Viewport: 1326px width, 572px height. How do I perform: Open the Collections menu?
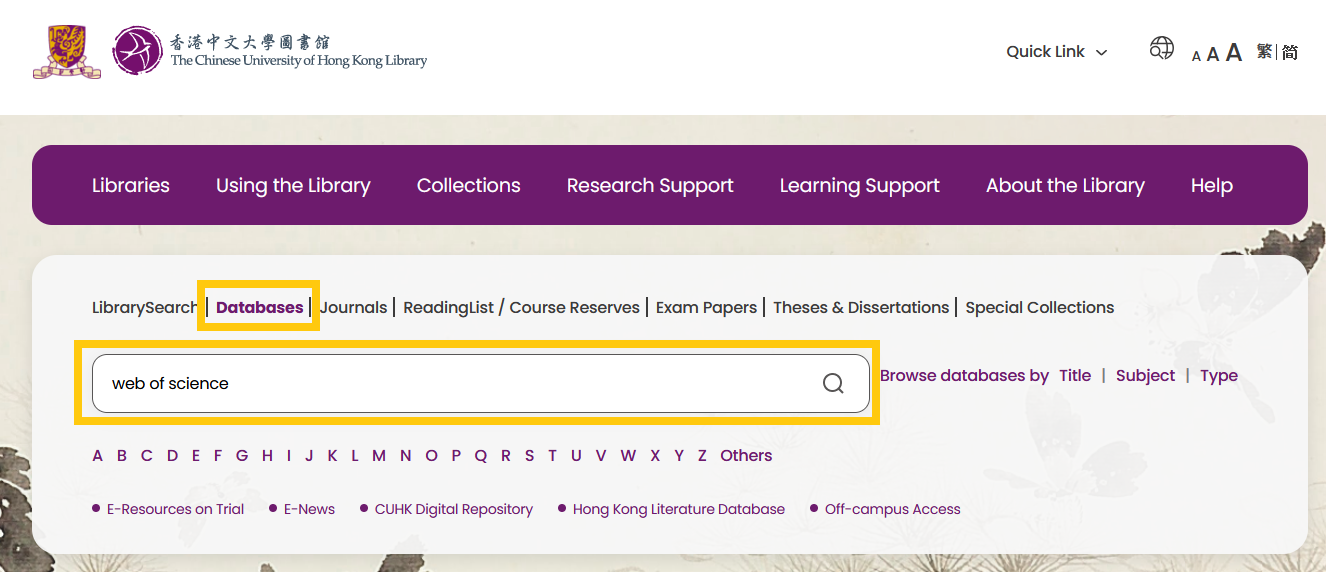click(x=469, y=185)
